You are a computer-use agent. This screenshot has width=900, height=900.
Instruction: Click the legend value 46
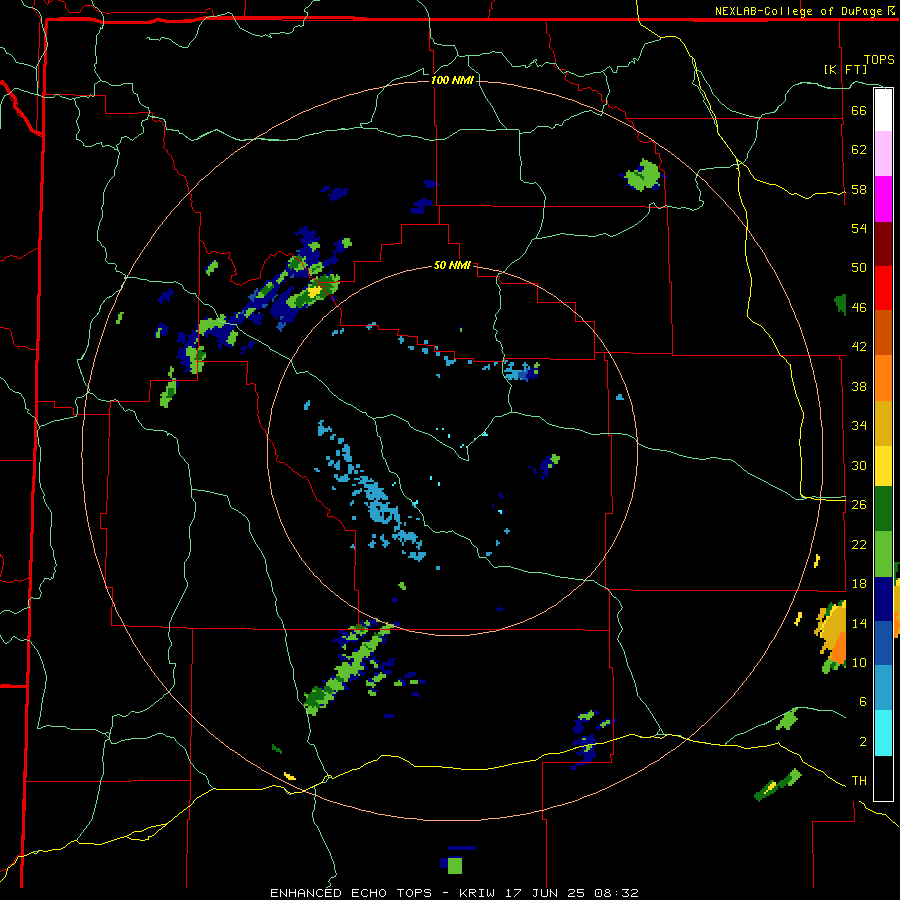coord(859,307)
